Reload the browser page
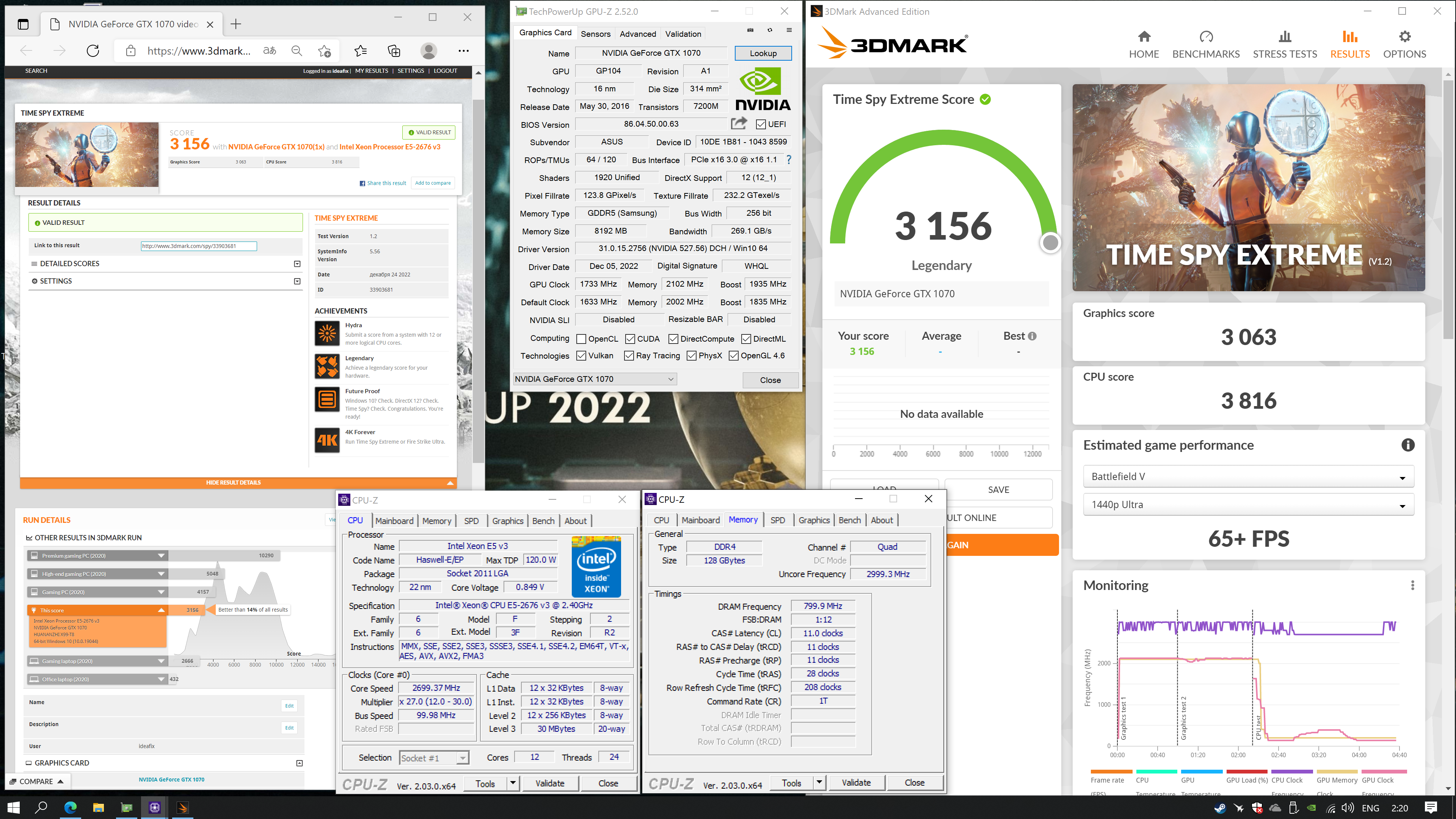 point(93,51)
